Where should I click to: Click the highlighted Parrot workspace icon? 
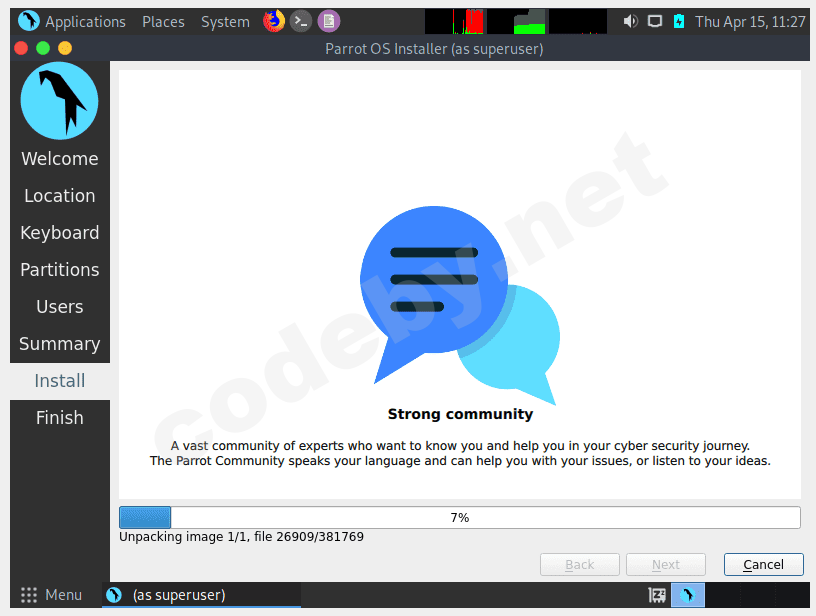(687, 595)
